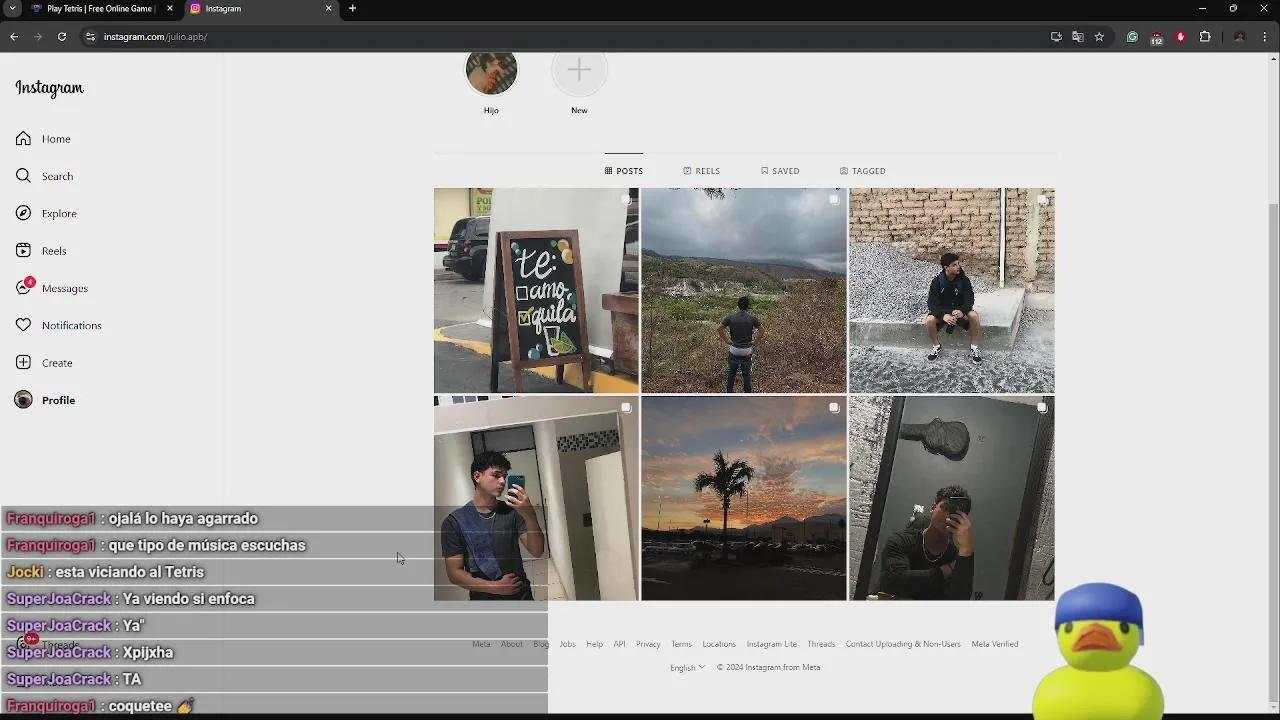Open the Meta Verified footer link

pos(995,644)
